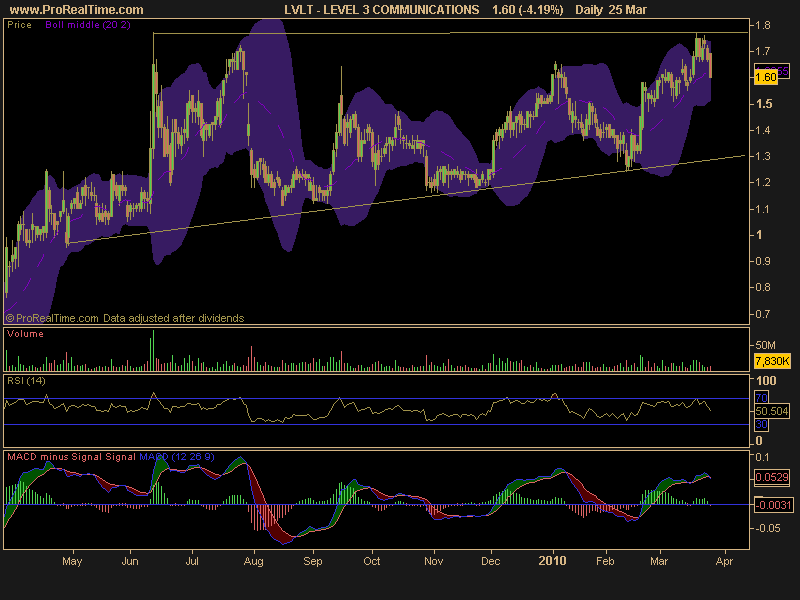Click the Jul label on time axis
The width and height of the screenshot is (800, 600).
(192, 561)
